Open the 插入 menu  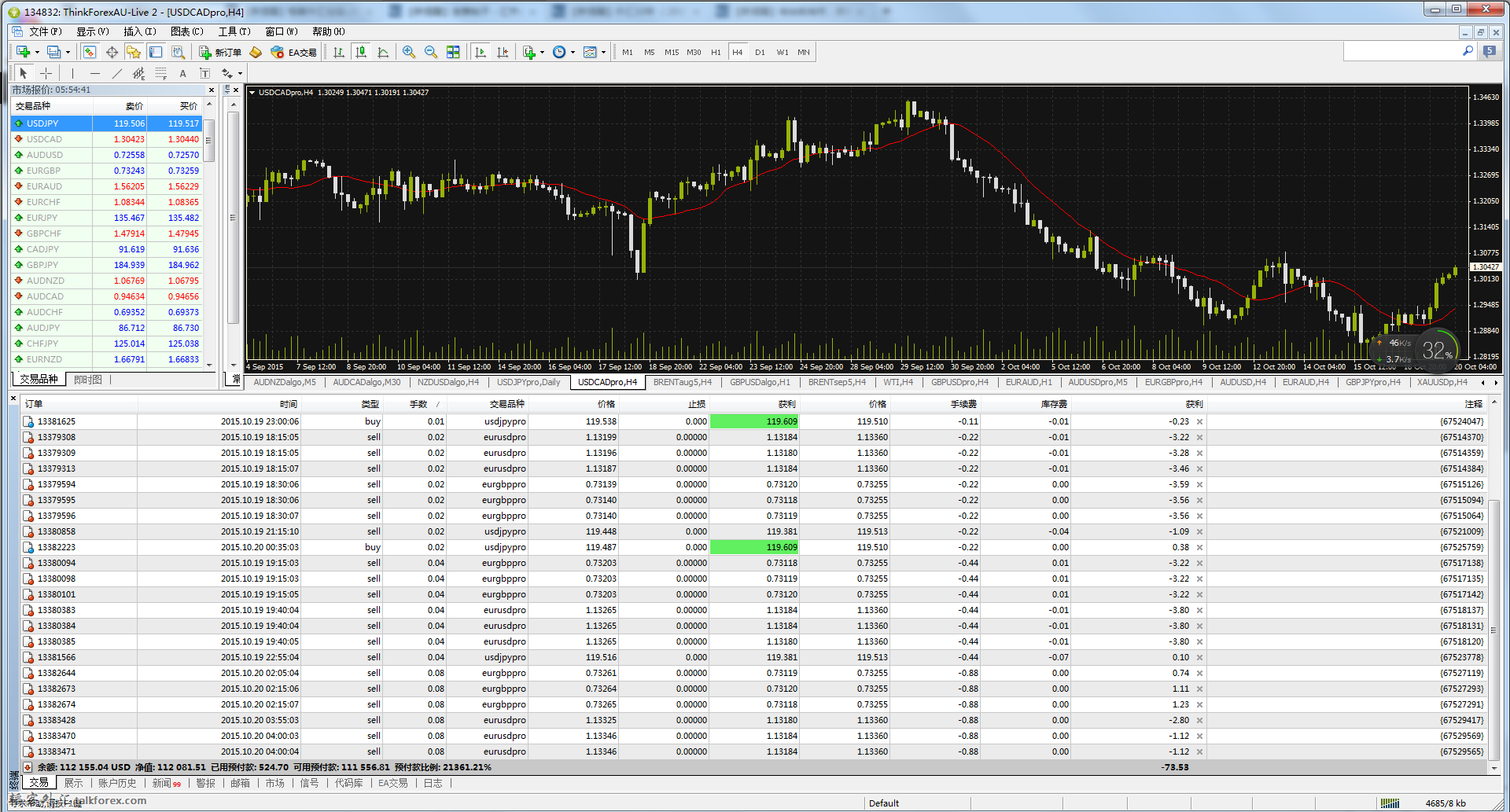139,31
